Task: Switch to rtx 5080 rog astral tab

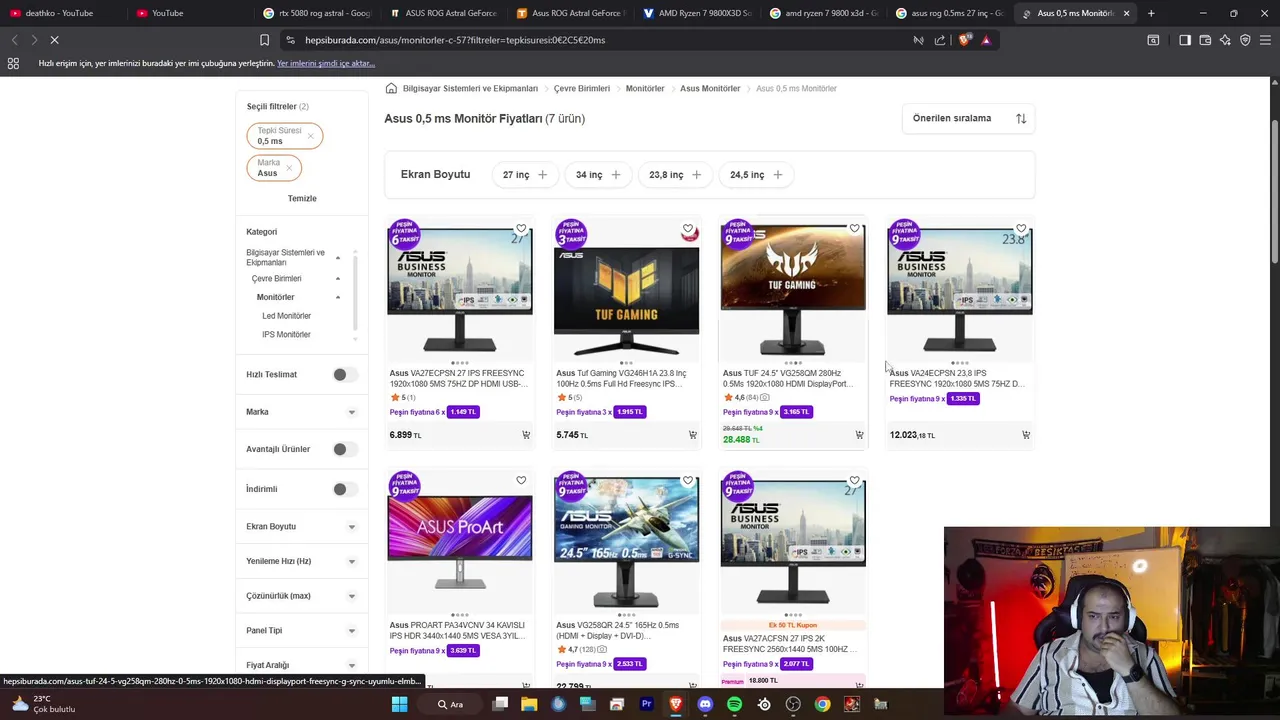Action: click(318, 13)
